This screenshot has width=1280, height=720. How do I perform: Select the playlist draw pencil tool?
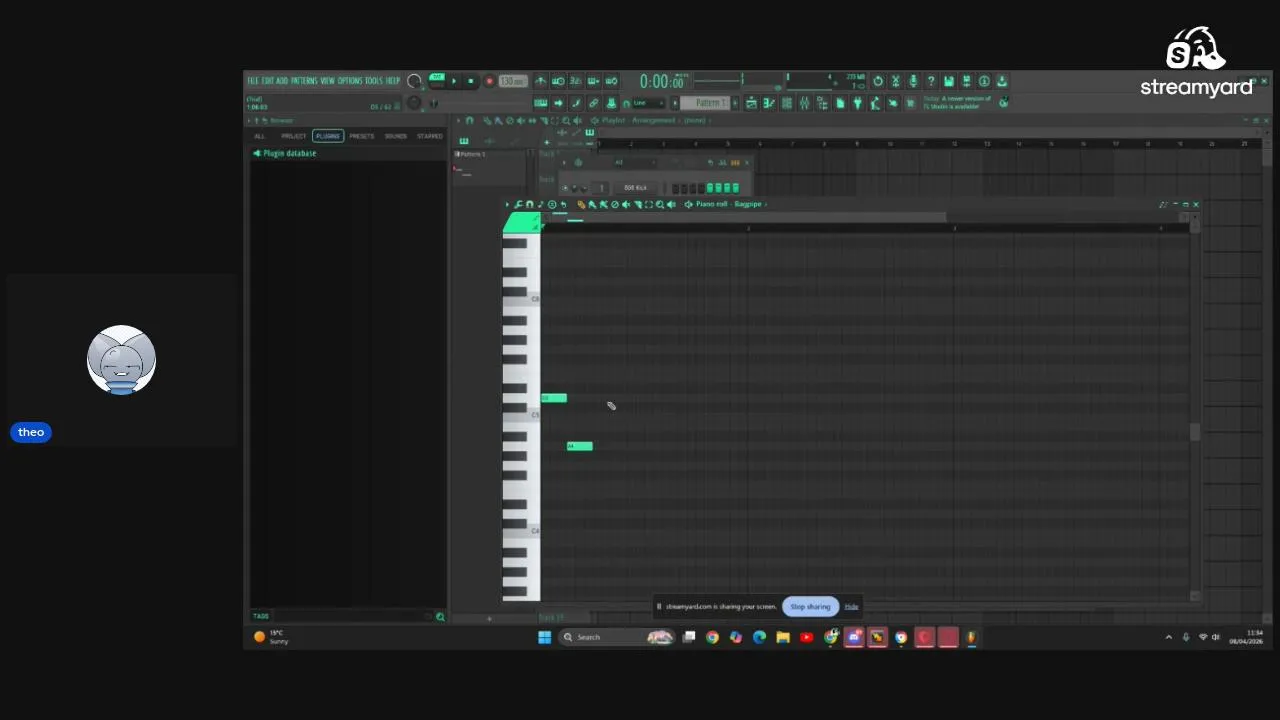tap(487, 121)
